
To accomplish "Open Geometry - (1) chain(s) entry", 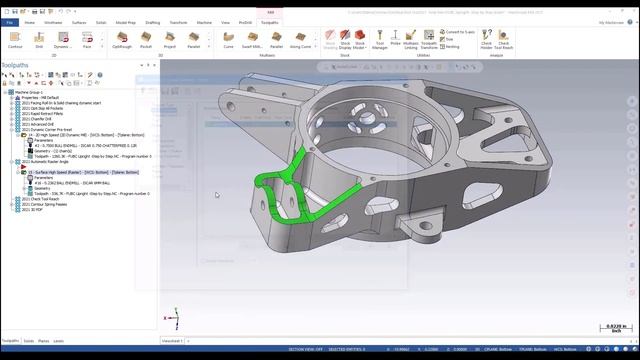I will 53,151.
